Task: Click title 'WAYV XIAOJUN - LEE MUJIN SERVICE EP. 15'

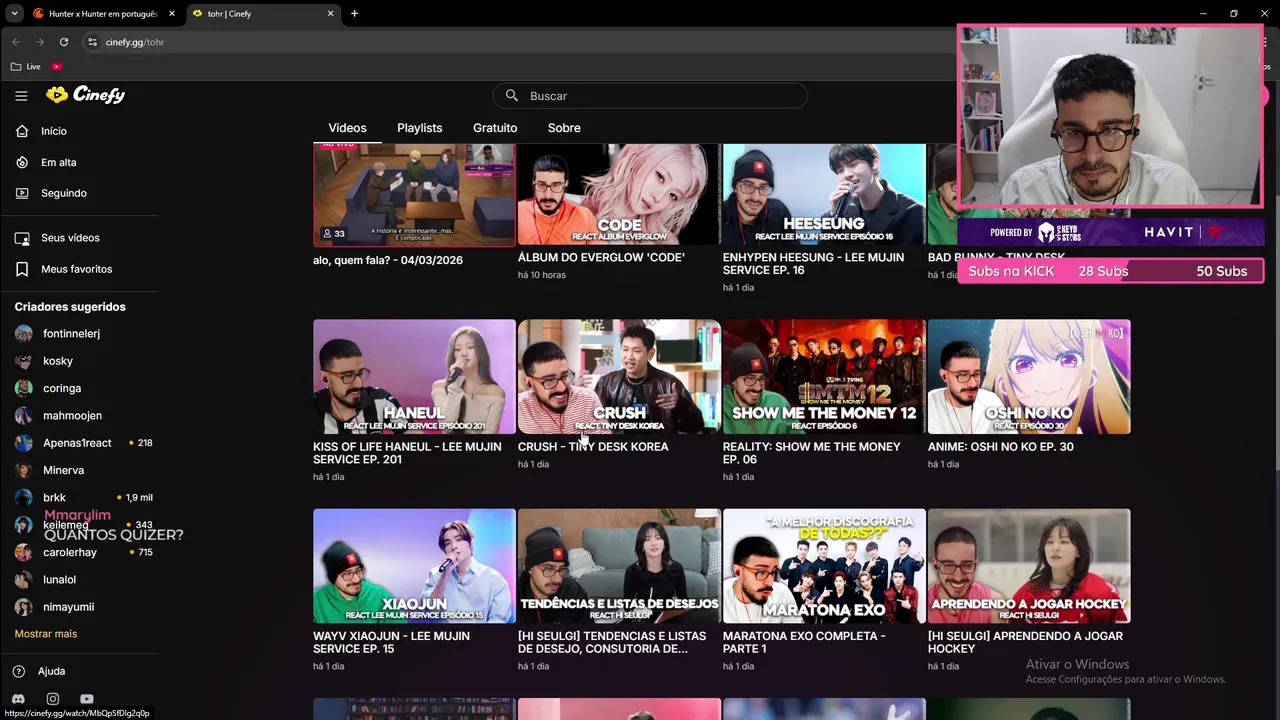Action: point(391,642)
